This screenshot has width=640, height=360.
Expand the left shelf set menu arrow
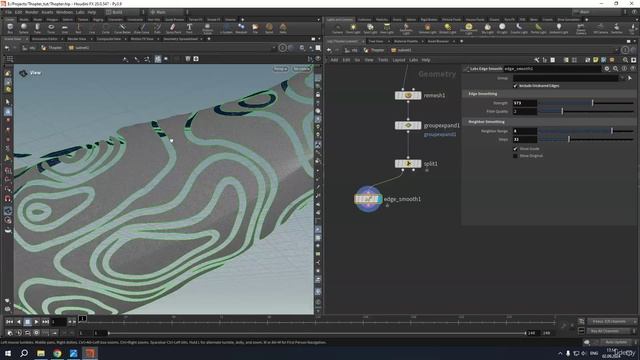click(x=318, y=19)
